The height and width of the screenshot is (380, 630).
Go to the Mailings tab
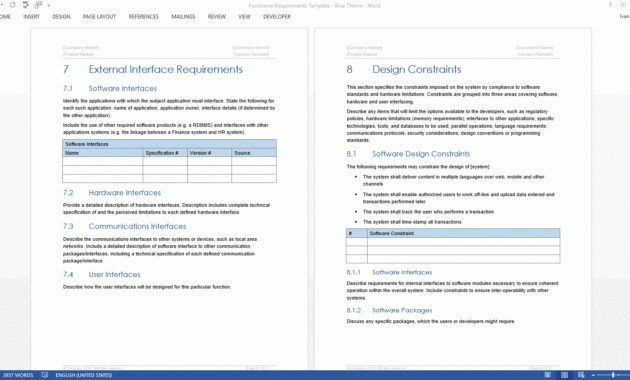coord(183,16)
